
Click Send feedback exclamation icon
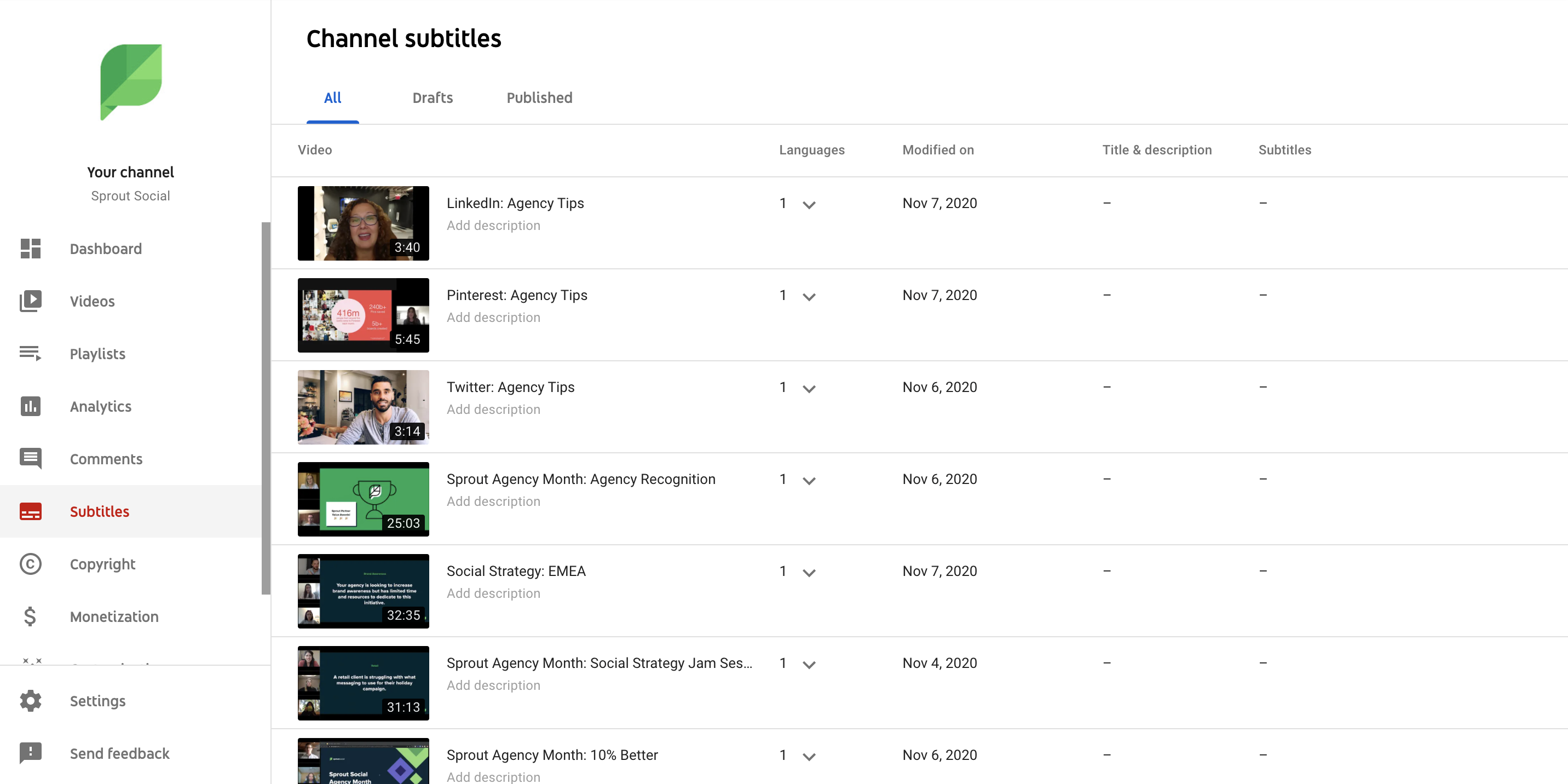[31, 753]
